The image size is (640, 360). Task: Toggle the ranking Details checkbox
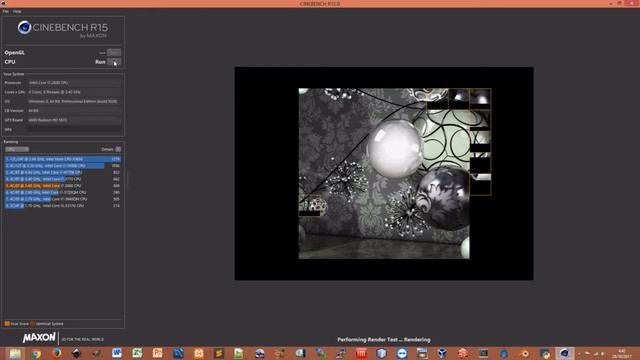tap(118, 149)
